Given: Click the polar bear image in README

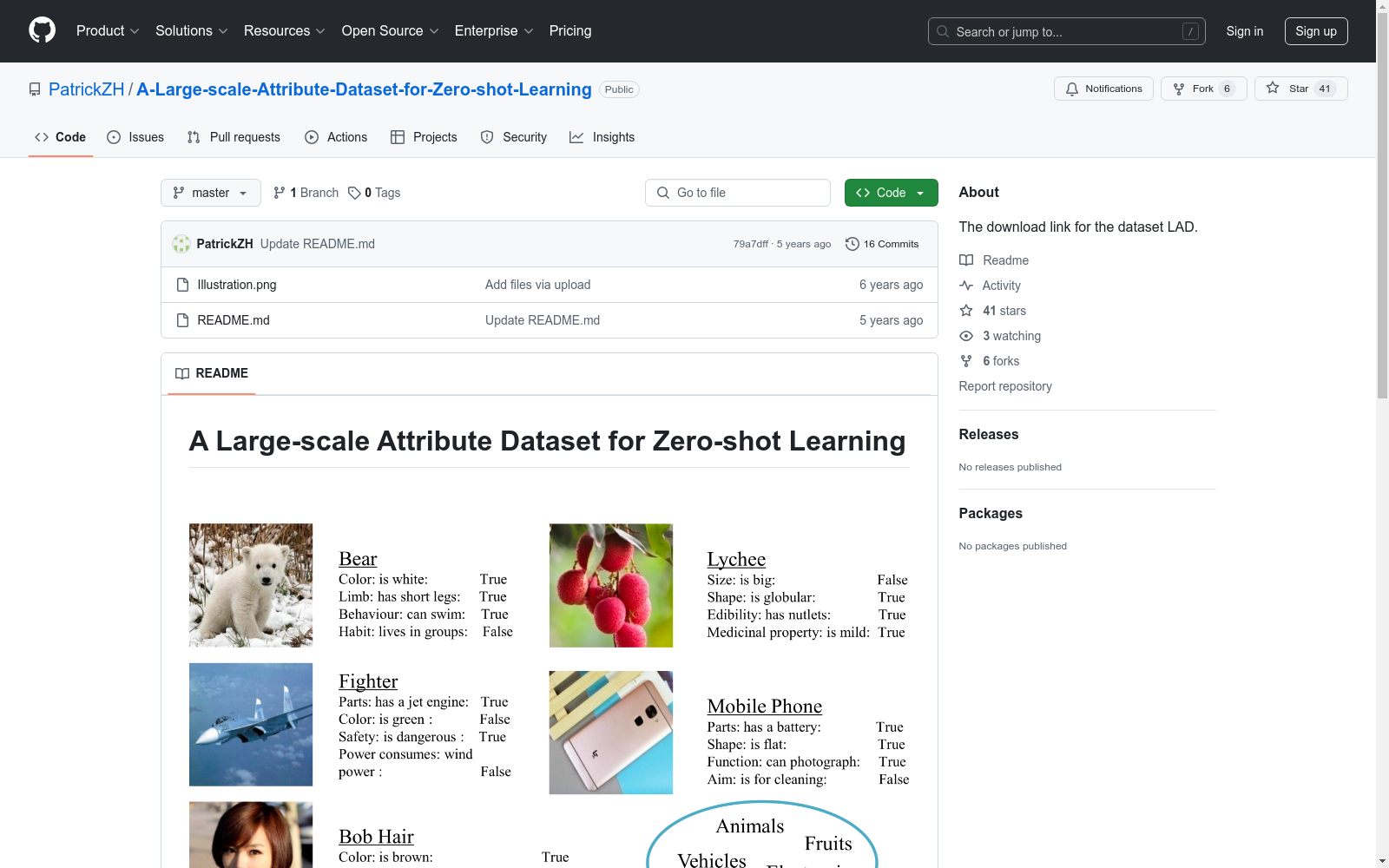Looking at the screenshot, I should coord(251,585).
